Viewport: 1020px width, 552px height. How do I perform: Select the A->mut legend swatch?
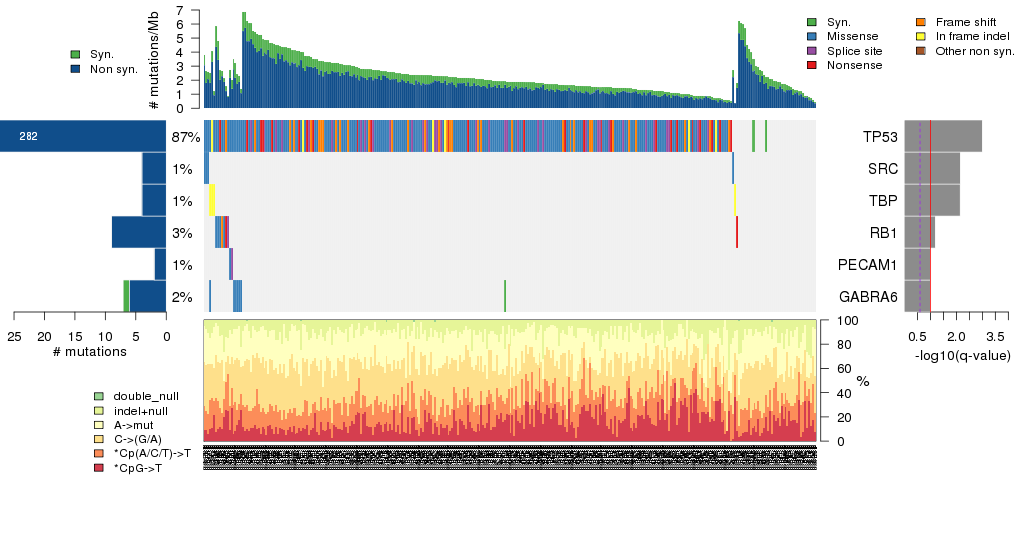99,425
